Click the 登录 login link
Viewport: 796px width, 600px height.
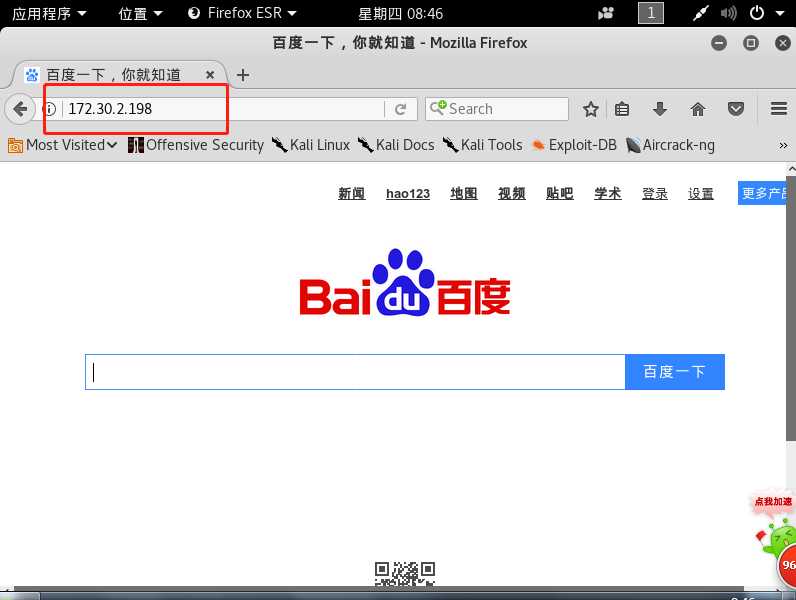tap(655, 193)
